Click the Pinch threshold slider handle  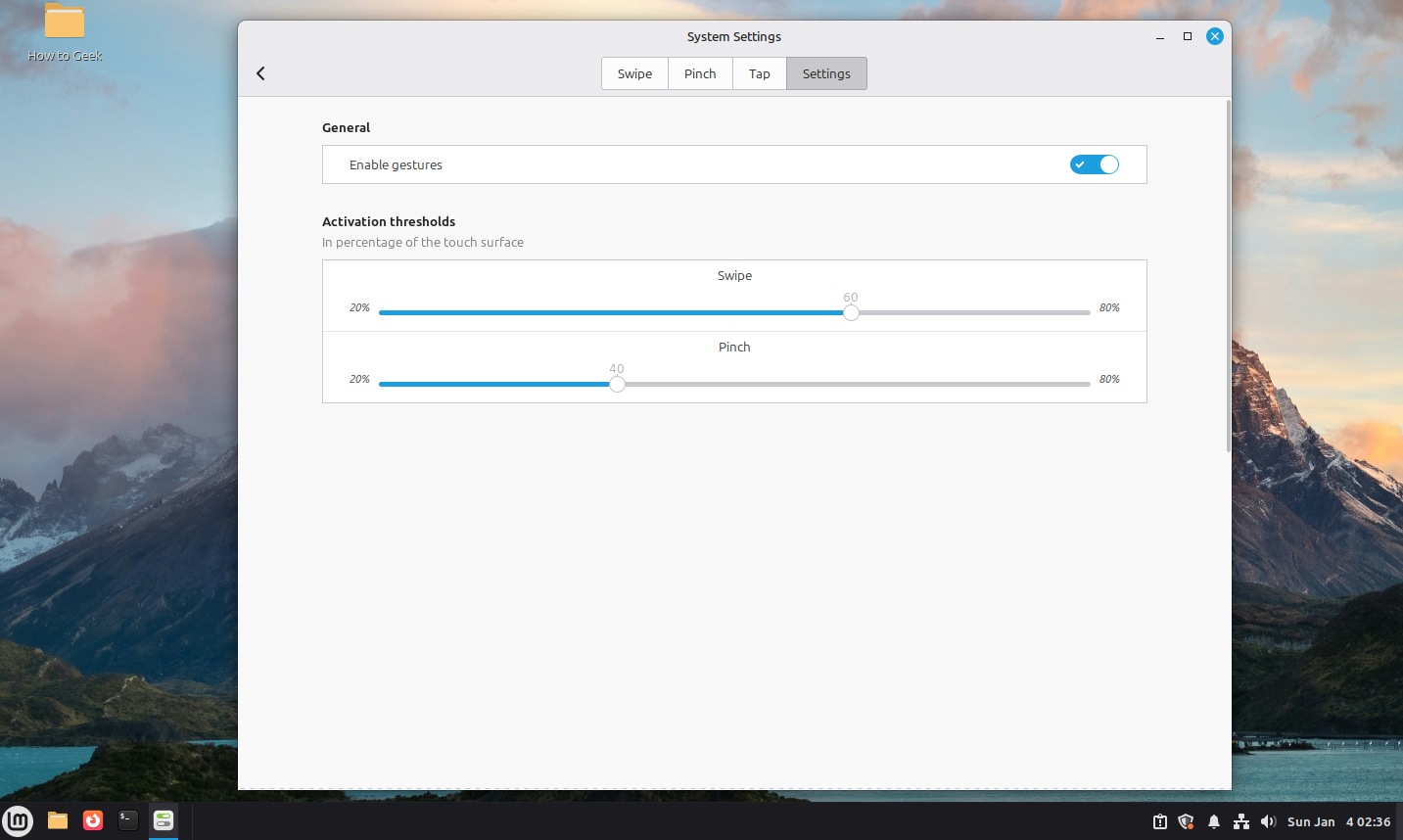[617, 384]
